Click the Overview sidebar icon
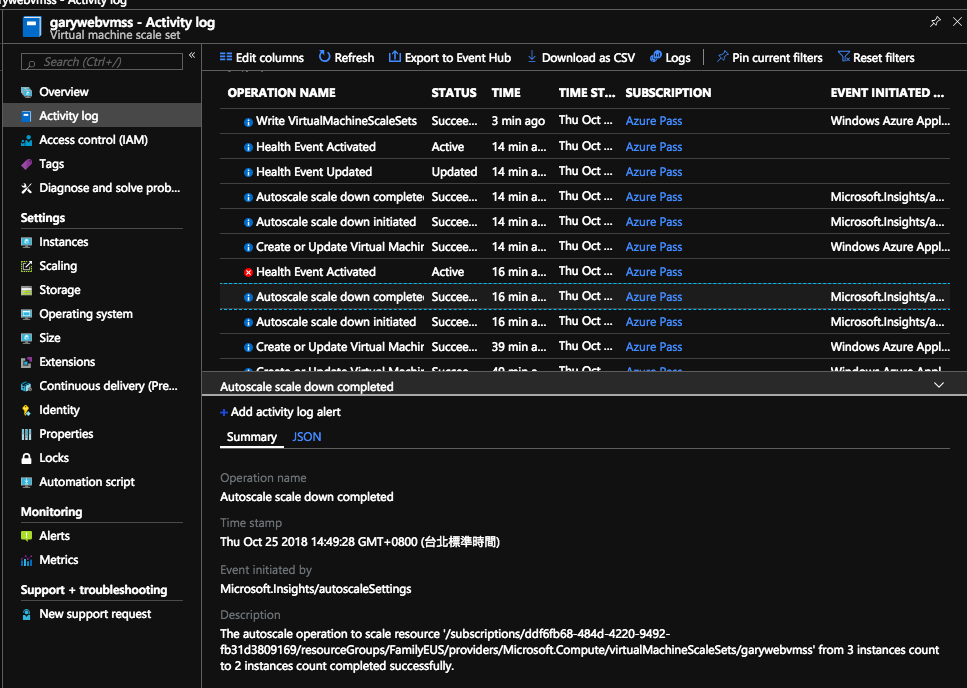Viewport: 967px width, 688px height. [x=27, y=92]
